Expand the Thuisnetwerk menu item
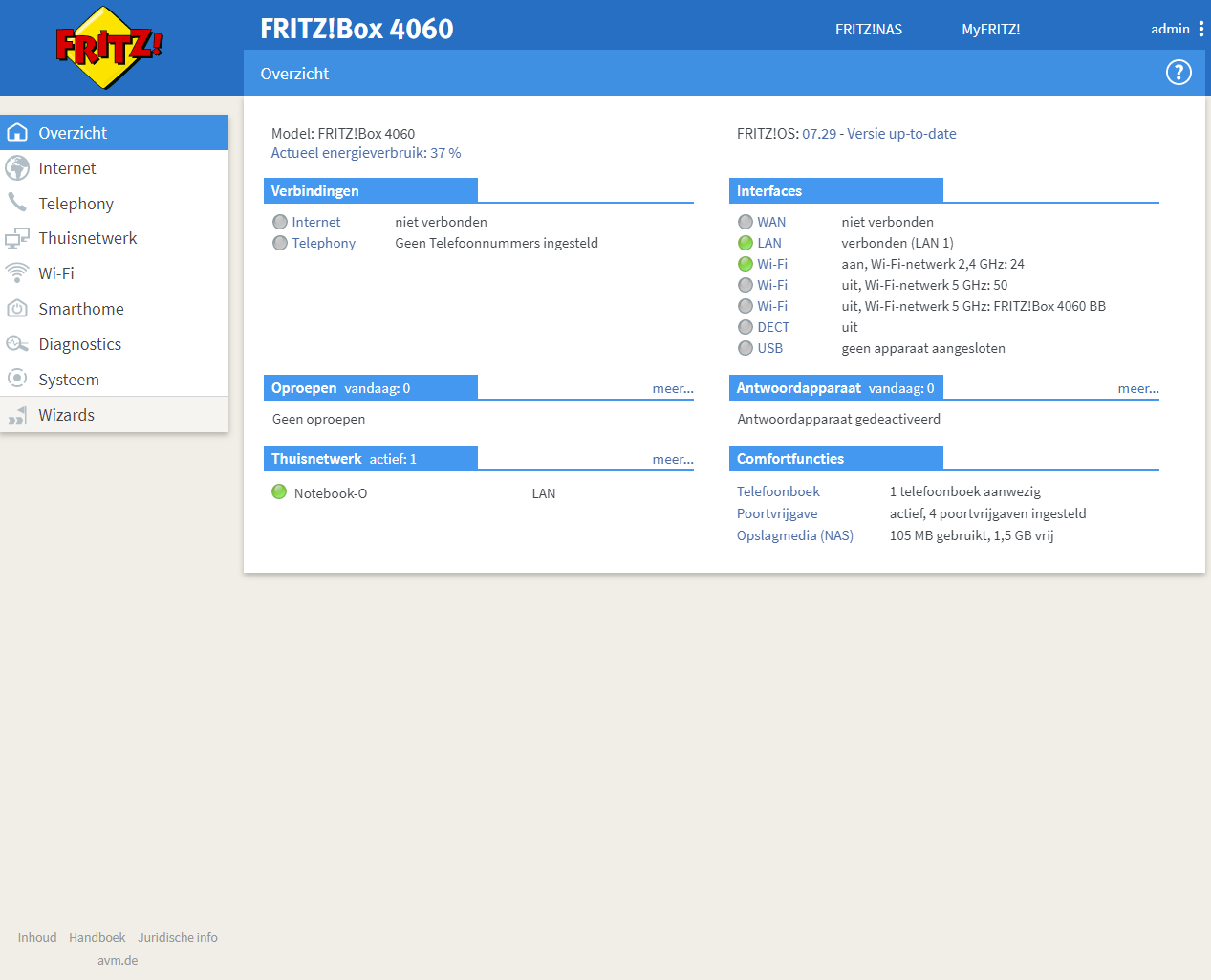Viewport: 1211px width, 980px height. [x=115, y=238]
